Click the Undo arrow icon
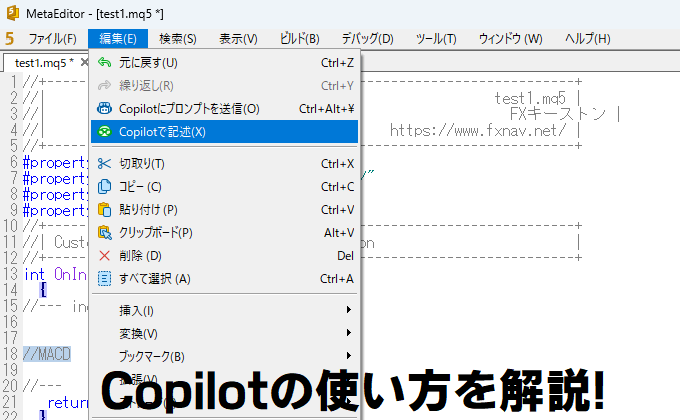 (104, 62)
